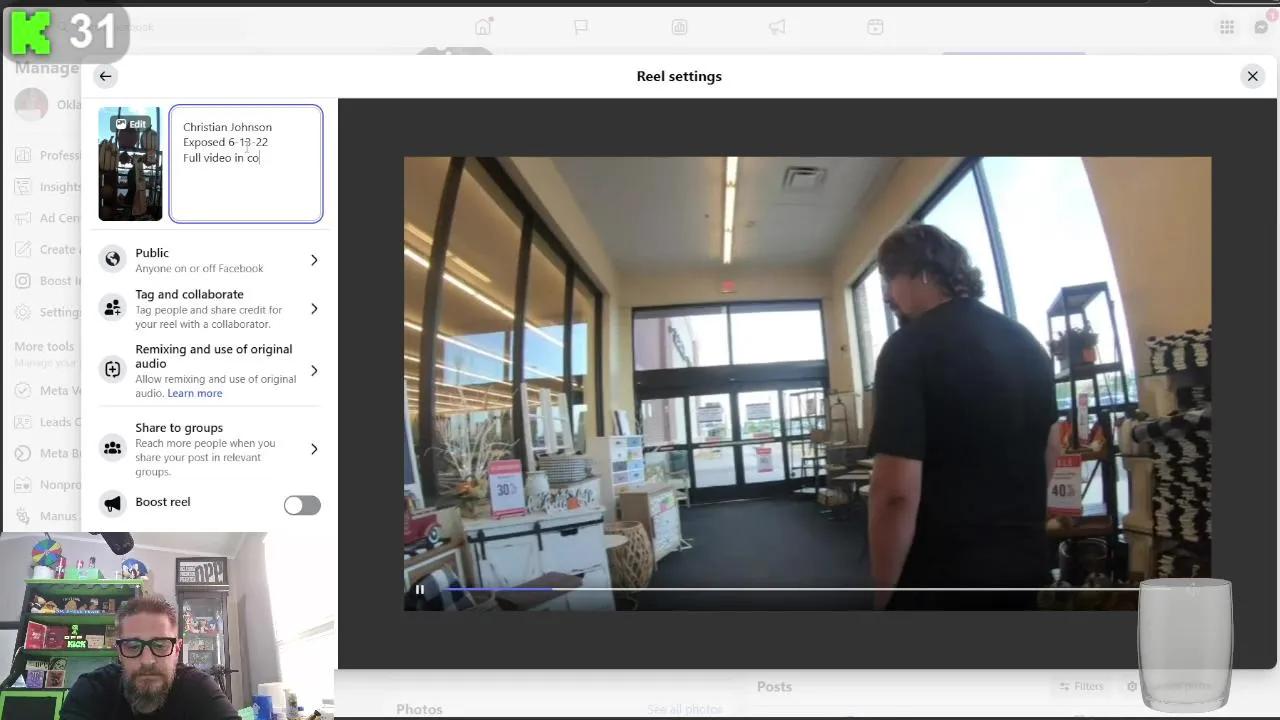Viewport: 1280px width, 720px height.
Task: Expand the Remixing audio chevron
Action: coord(314,371)
